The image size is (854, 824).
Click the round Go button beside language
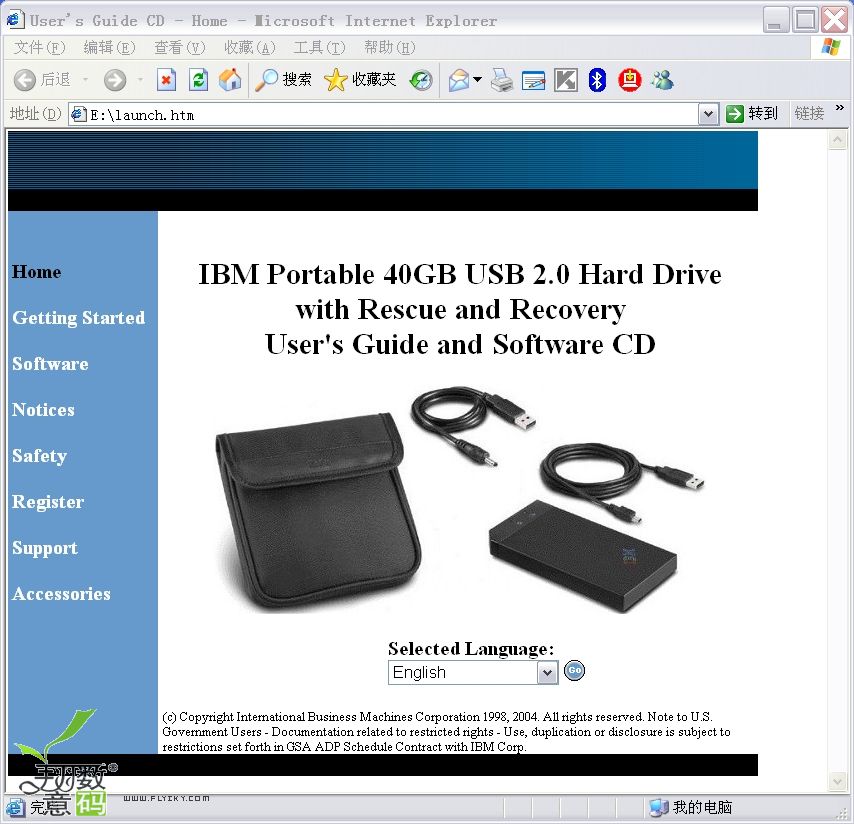tap(574, 670)
